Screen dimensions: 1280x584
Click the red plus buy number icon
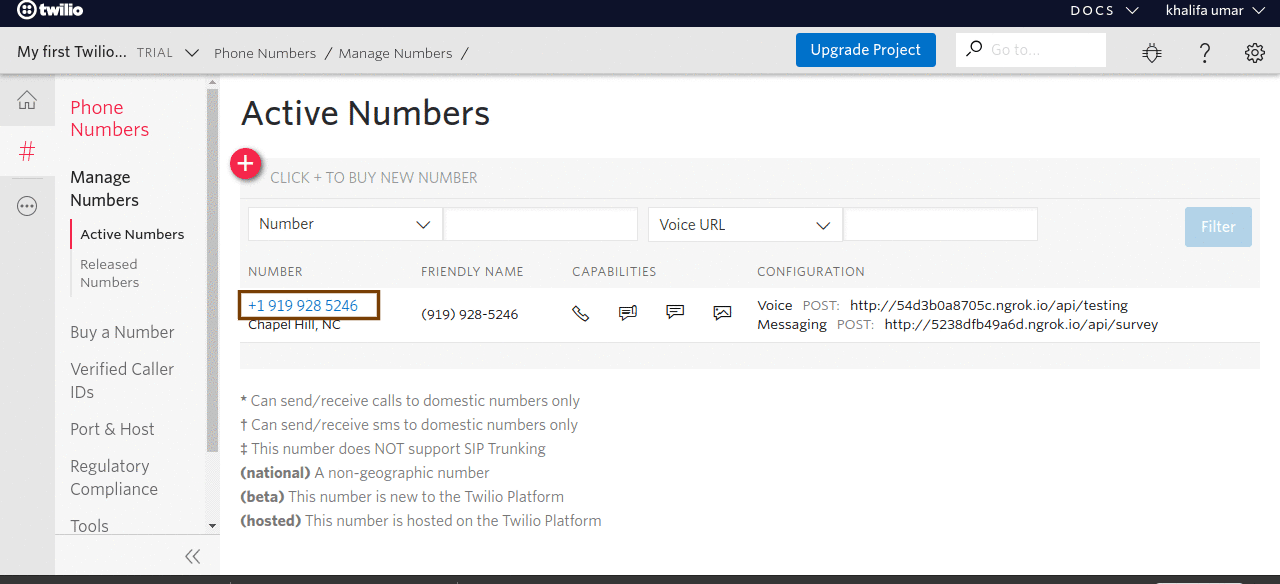(x=246, y=163)
